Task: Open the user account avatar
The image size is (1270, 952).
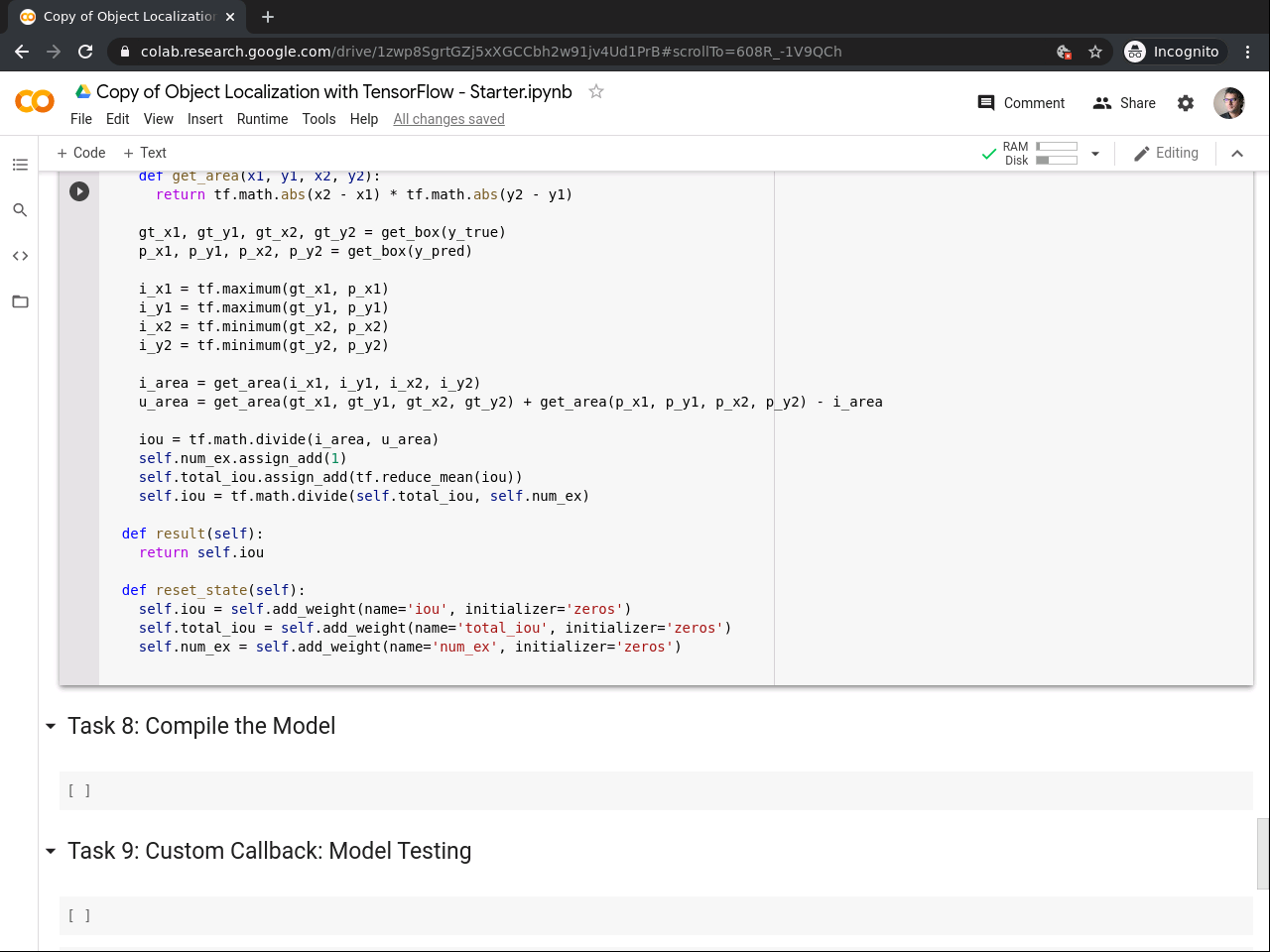Action: coord(1229,103)
